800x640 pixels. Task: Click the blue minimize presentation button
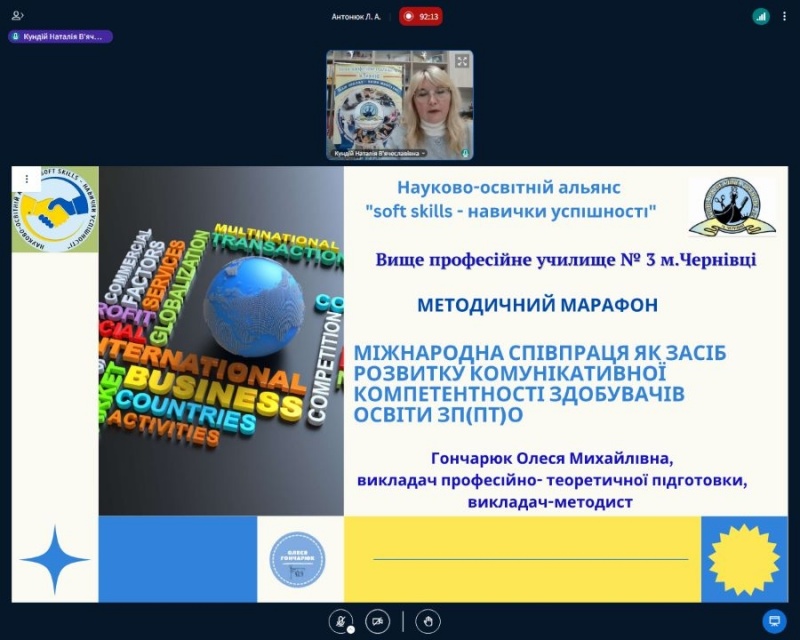[773, 621]
